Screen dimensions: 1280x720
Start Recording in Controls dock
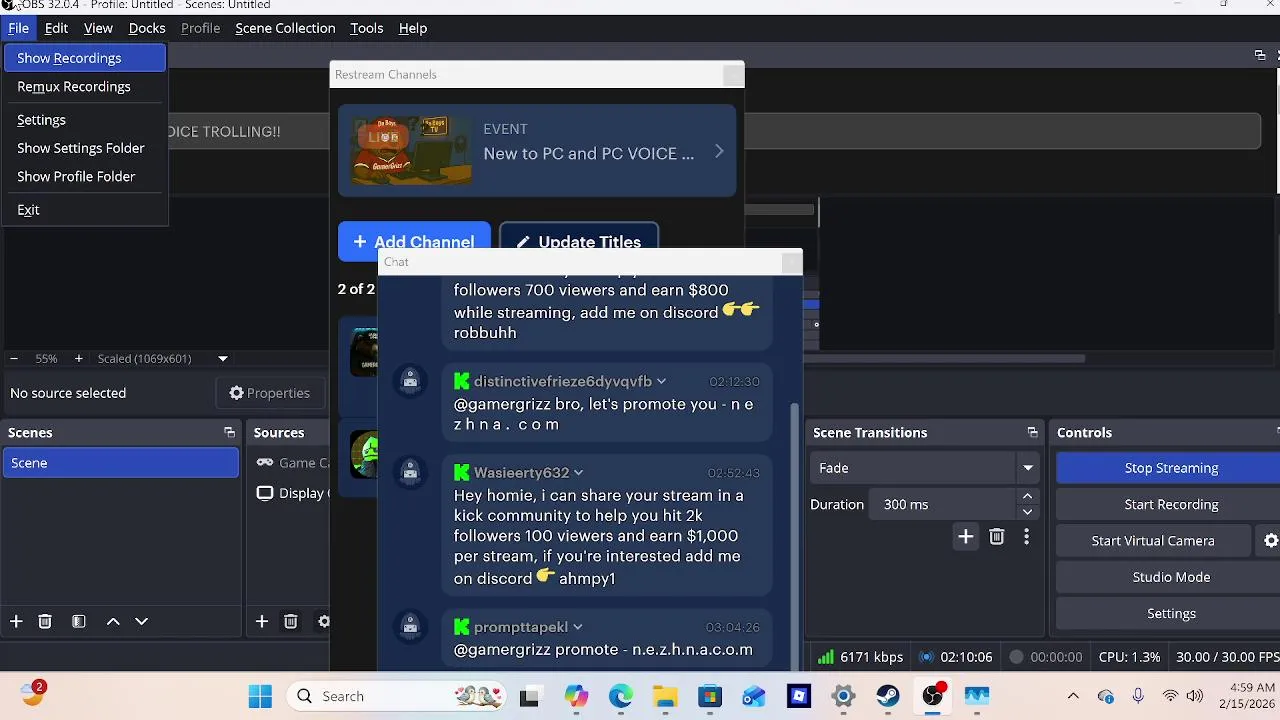(1168, 504)
